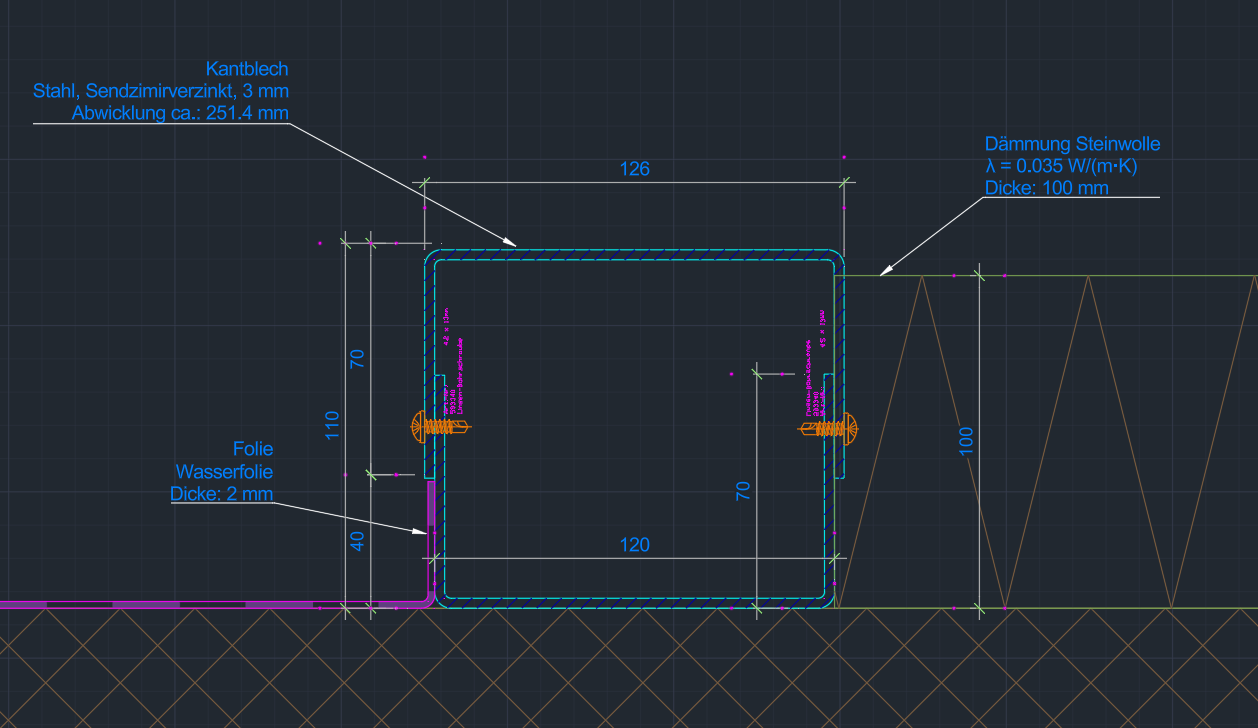Select the orange screw on the right side
Viewport: 1258px width, 728px height.
click(x=829, y=428)
